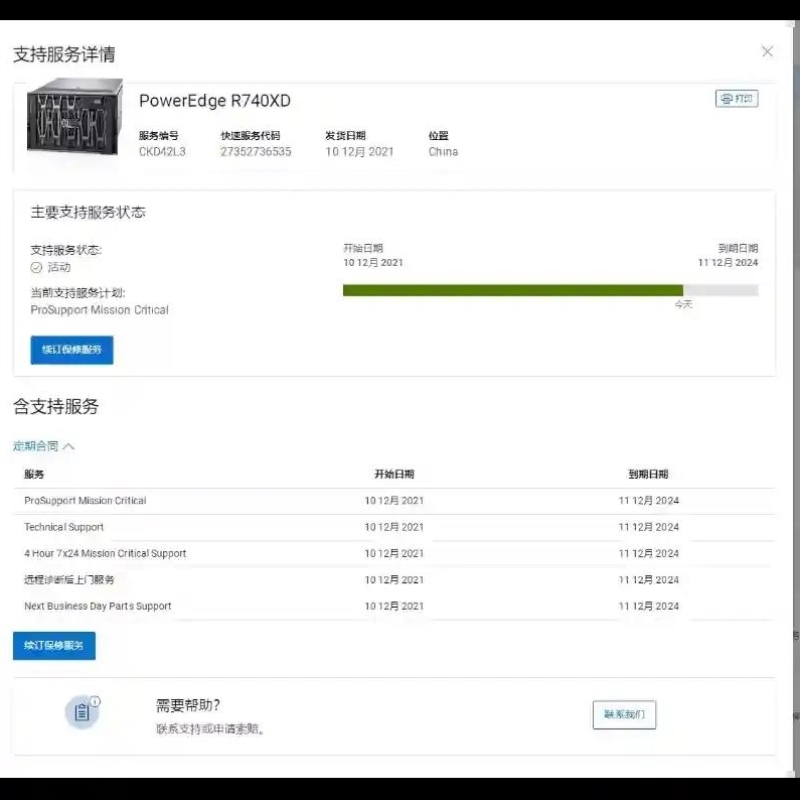Screen dimensions: 800x800
Task: Click the Next Business Day start date cell
Action: [394, 606]
